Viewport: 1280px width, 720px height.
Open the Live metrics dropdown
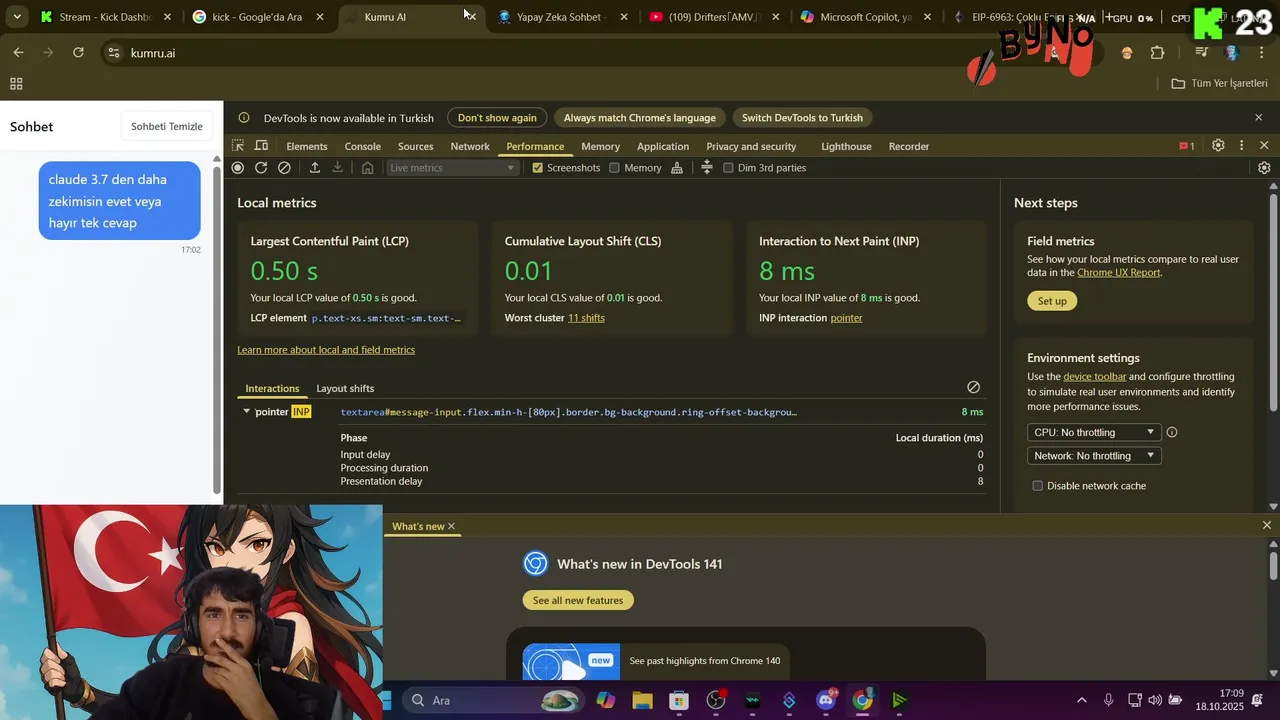coord(453,168)
